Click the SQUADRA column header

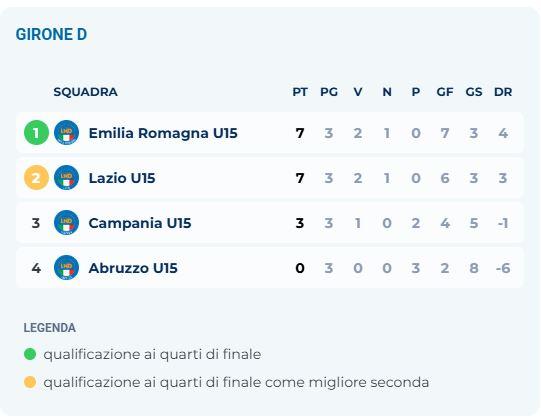pos(85,92)
